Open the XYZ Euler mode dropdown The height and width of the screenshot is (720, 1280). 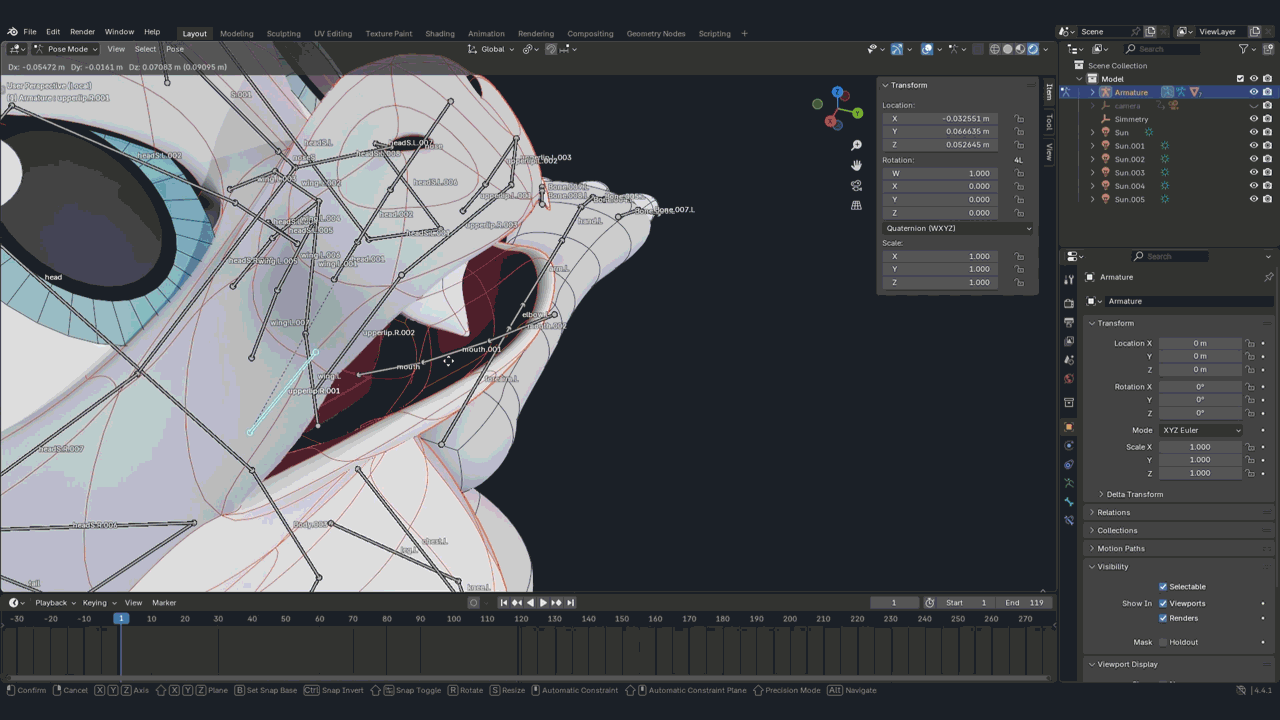[1201, 430]
